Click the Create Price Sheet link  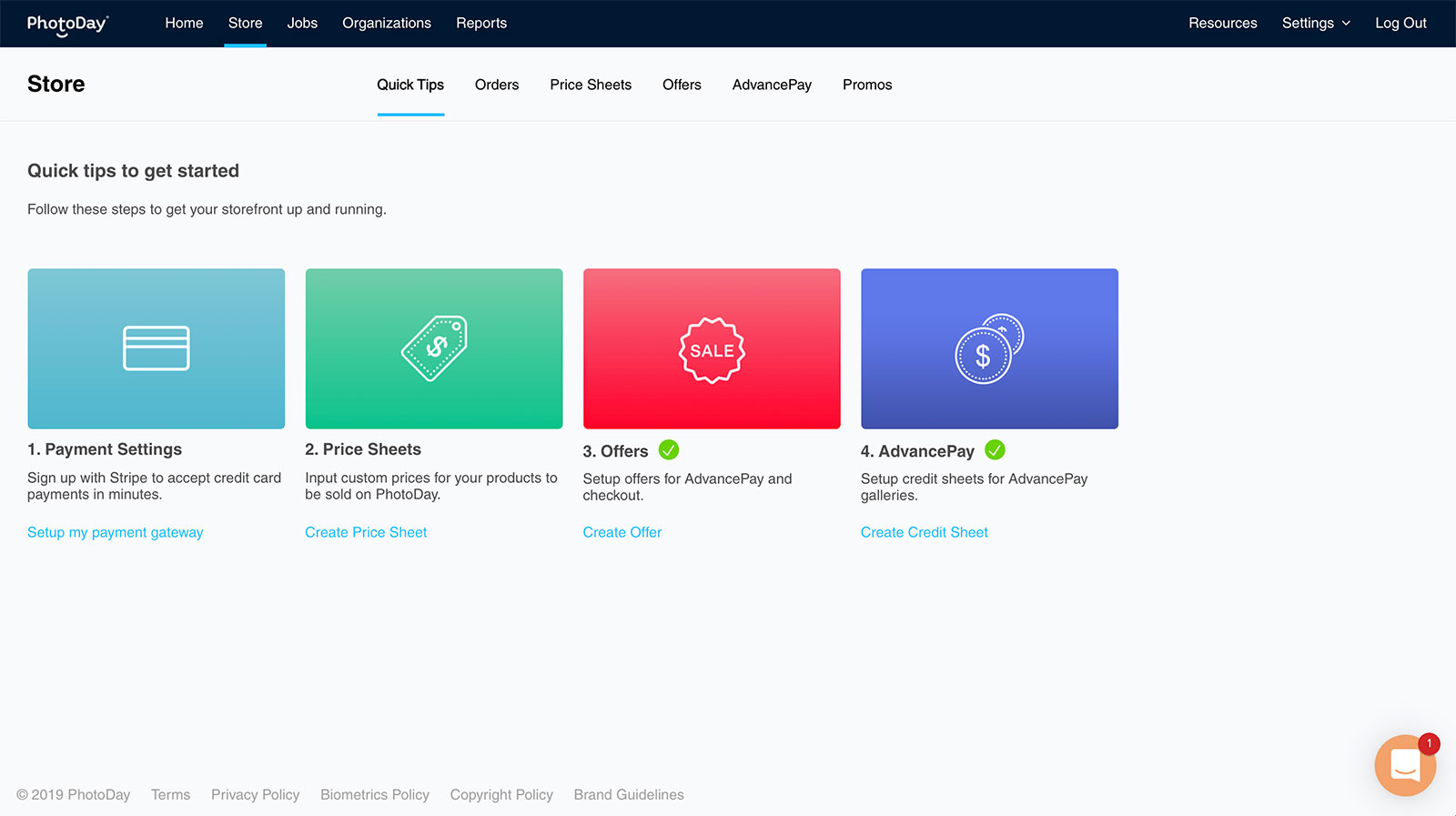(x=366, y=532)
